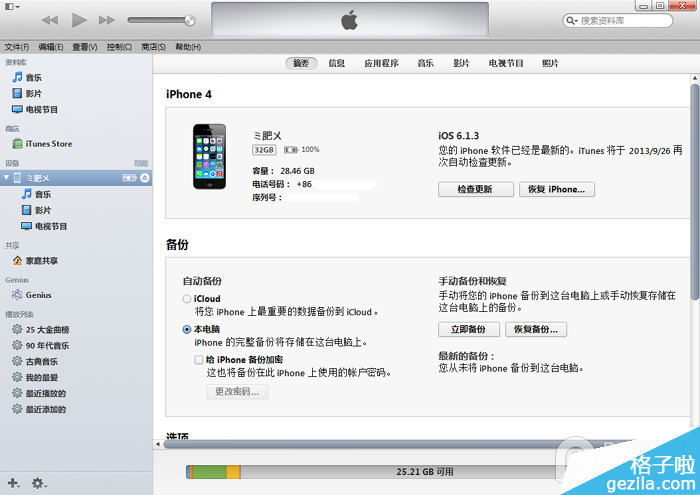This screenshot has width=700, height=495.
Task: Click the 检查更新 button
Action: [476, 189]
